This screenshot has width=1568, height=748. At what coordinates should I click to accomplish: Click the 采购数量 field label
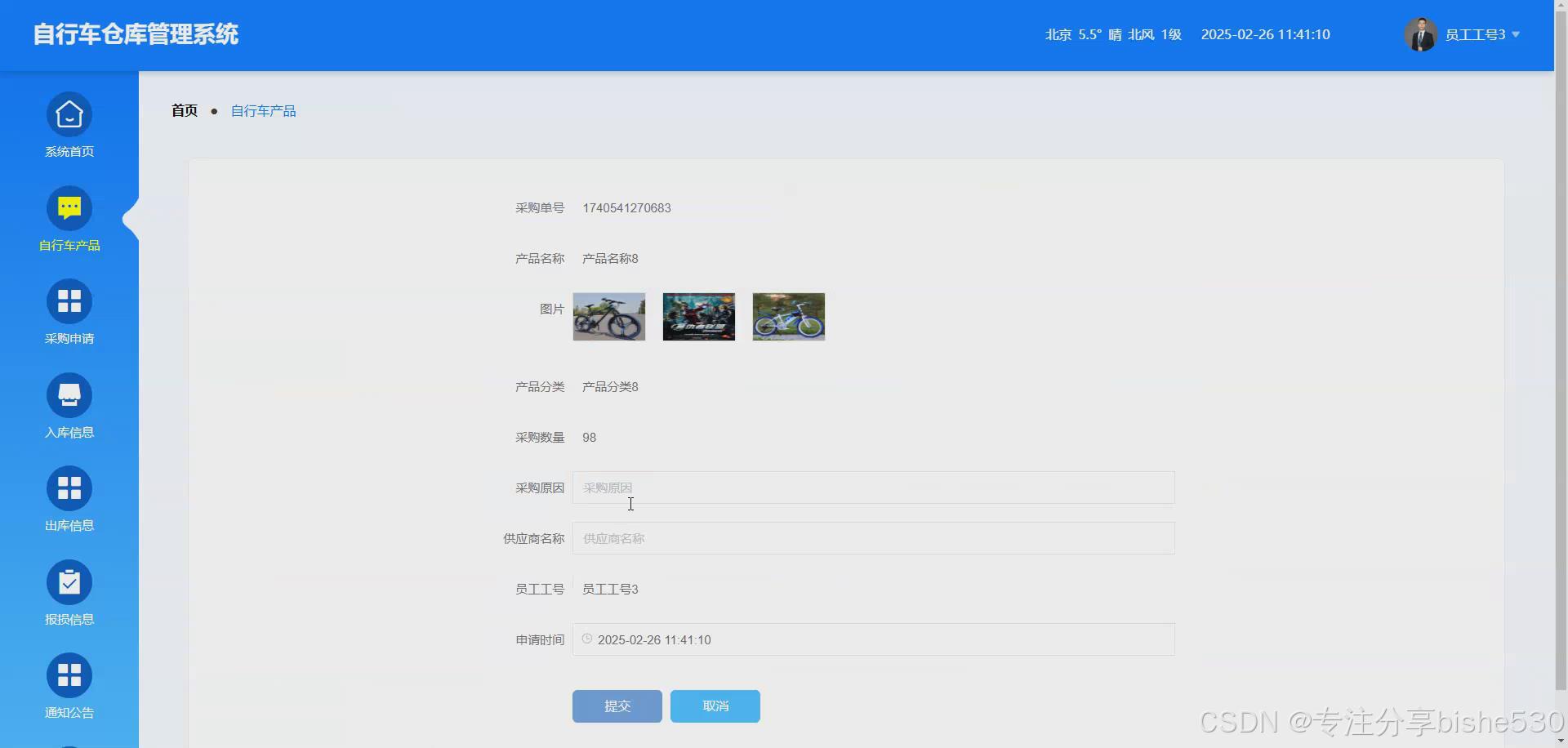tap(540, 438)
